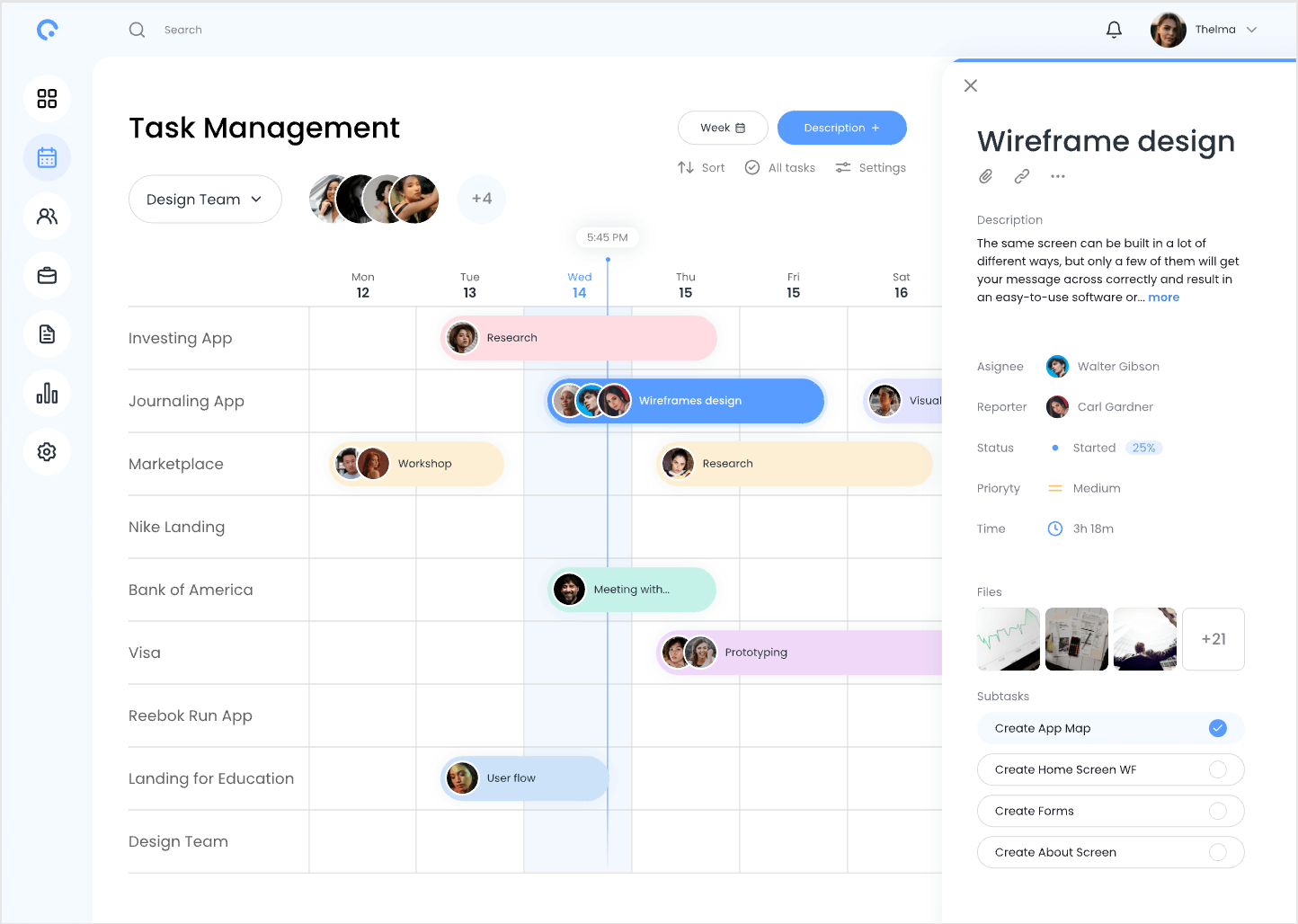Open the Week view selector
Screen dimensions: 1298x924
pyautogui.click(x=723, y=128)
